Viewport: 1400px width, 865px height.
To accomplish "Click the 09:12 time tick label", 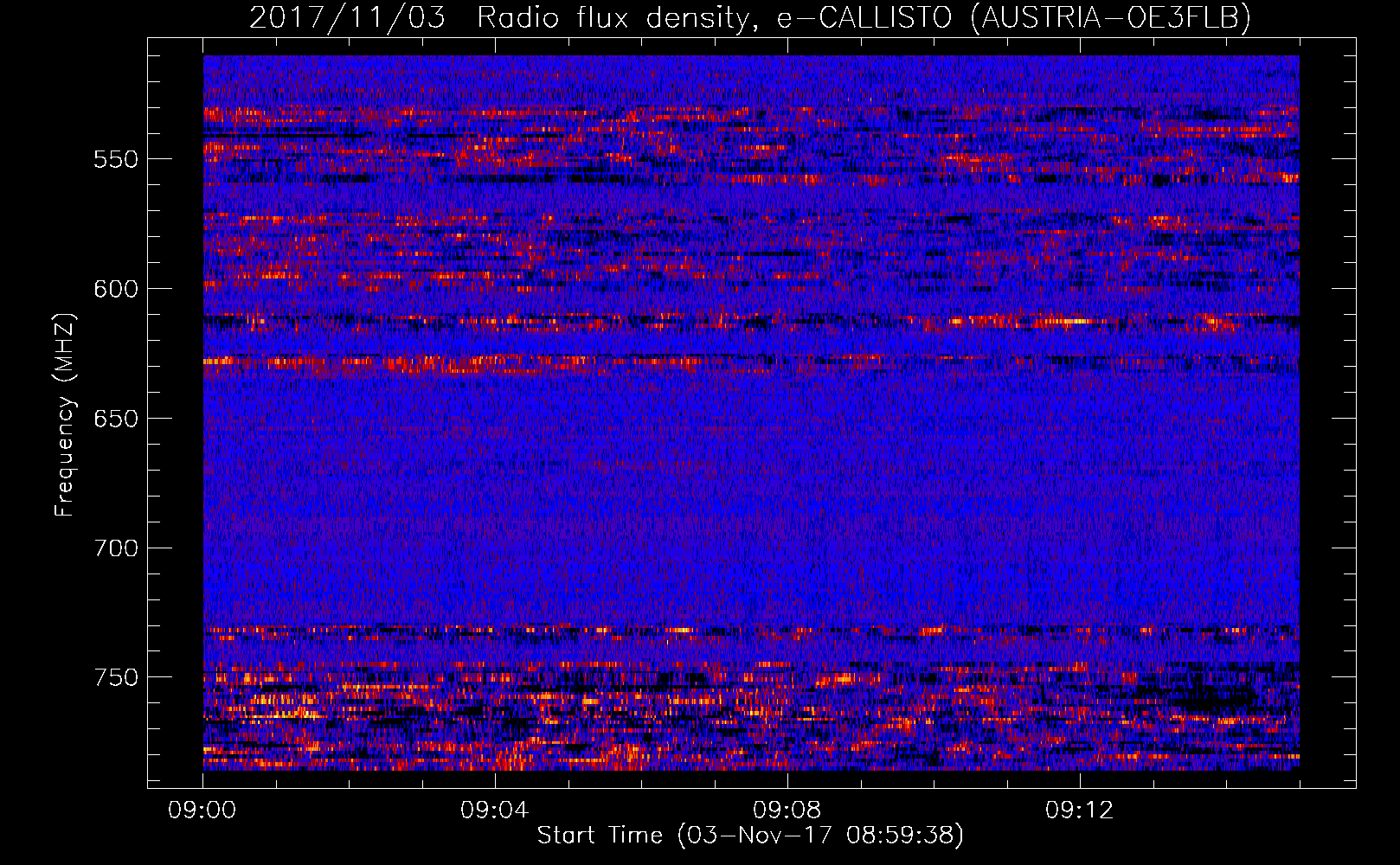I will click(x=1079, y=811).
